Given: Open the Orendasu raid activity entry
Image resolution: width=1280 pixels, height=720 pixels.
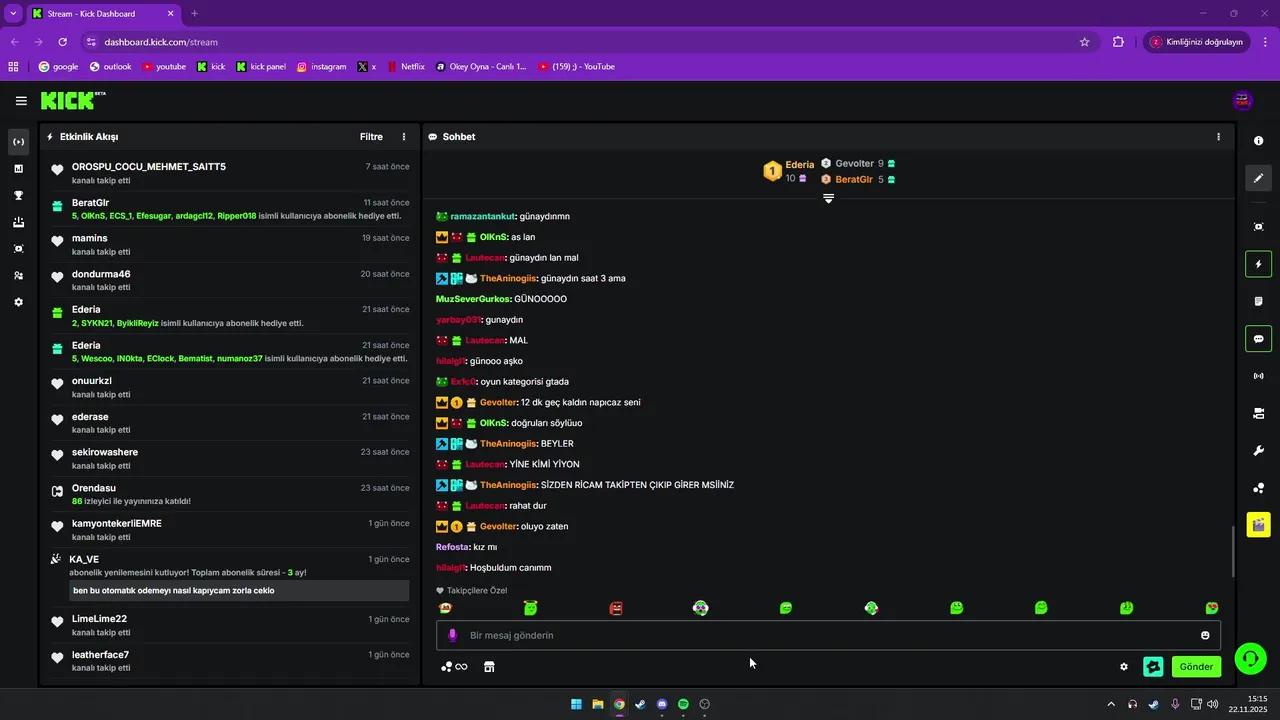Looking at the screenshot, I should 230,494.
